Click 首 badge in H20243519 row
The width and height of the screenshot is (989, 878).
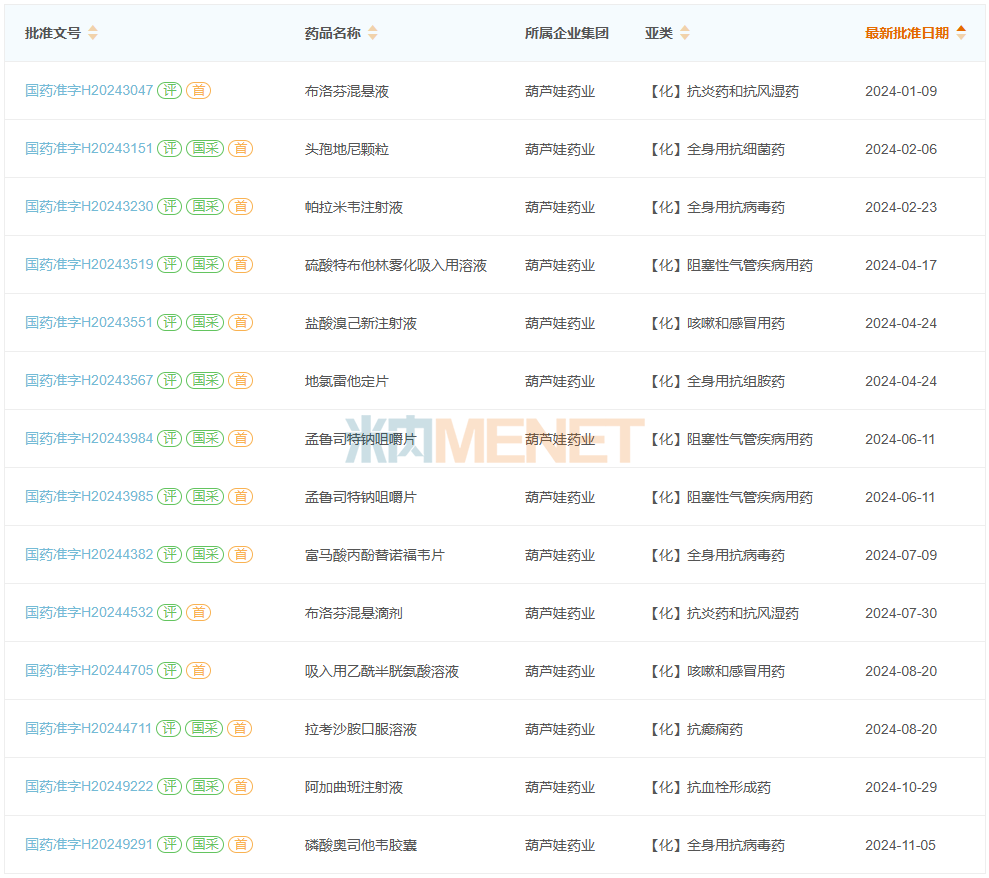pos(240,265)
